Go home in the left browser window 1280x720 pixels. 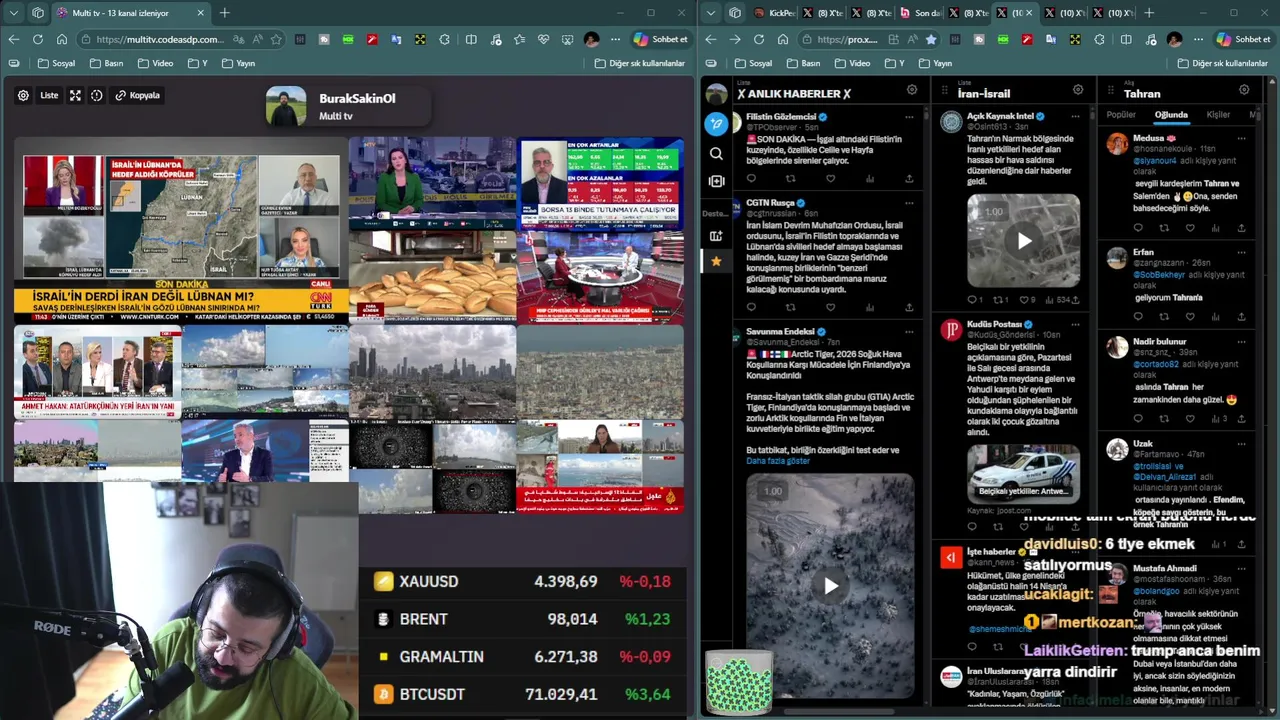coord(61,39)
